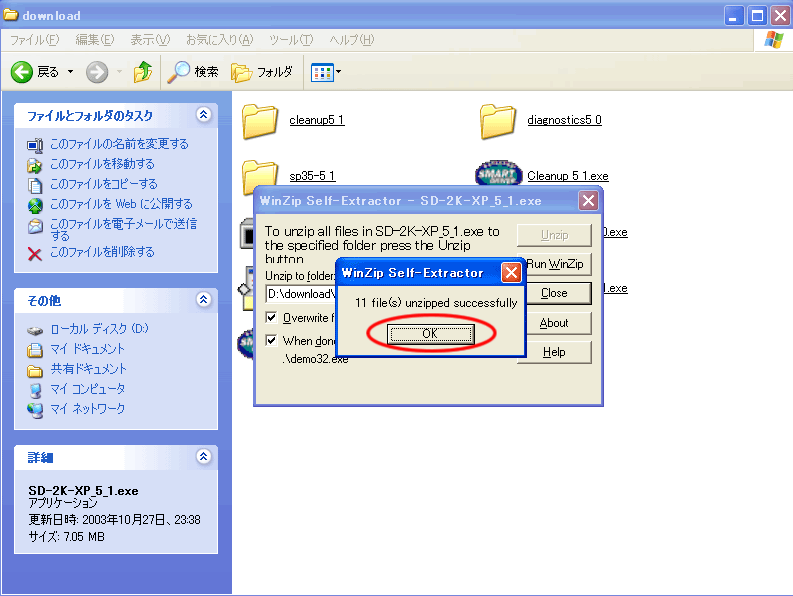793x596 pixels.
Task: Click このファイルを移動する link
Action: click(x=102, y=164)
